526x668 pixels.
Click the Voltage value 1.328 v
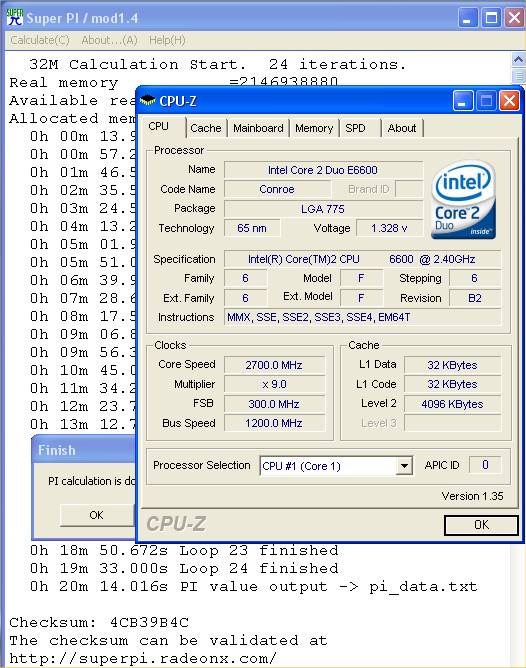(389, 228)
